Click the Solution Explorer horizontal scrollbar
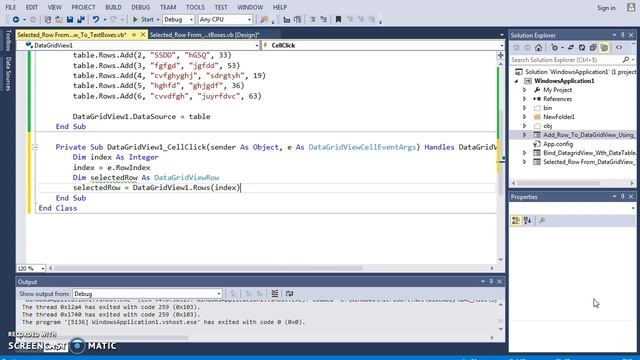 [559, 183]
